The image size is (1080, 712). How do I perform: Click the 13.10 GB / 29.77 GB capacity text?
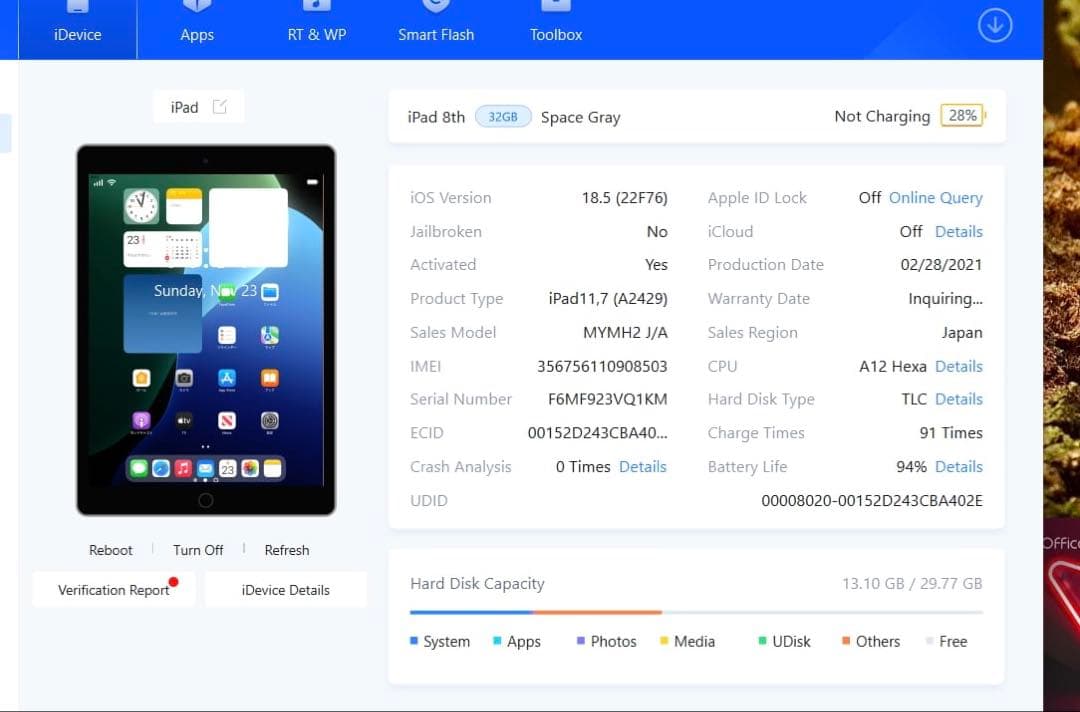coord(912,584)
